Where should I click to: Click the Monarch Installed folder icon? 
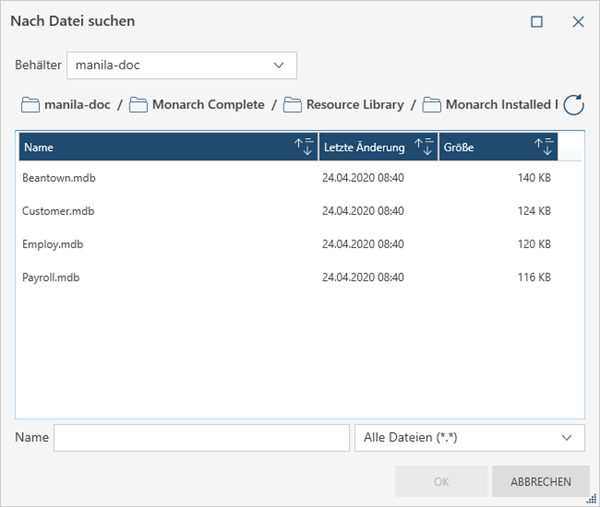[432, 104]
